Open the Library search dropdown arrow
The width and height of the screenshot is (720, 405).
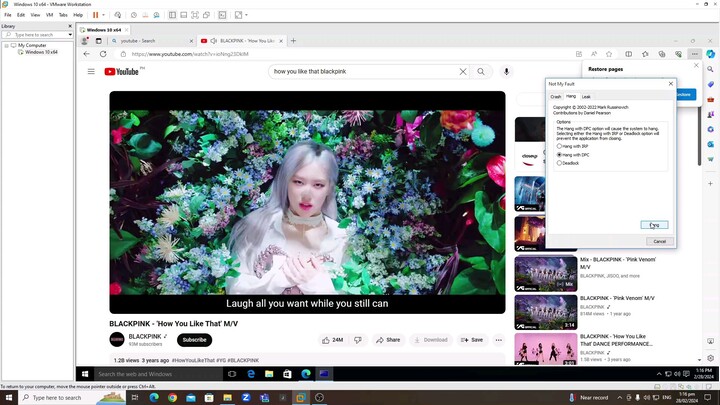(70, 35)
